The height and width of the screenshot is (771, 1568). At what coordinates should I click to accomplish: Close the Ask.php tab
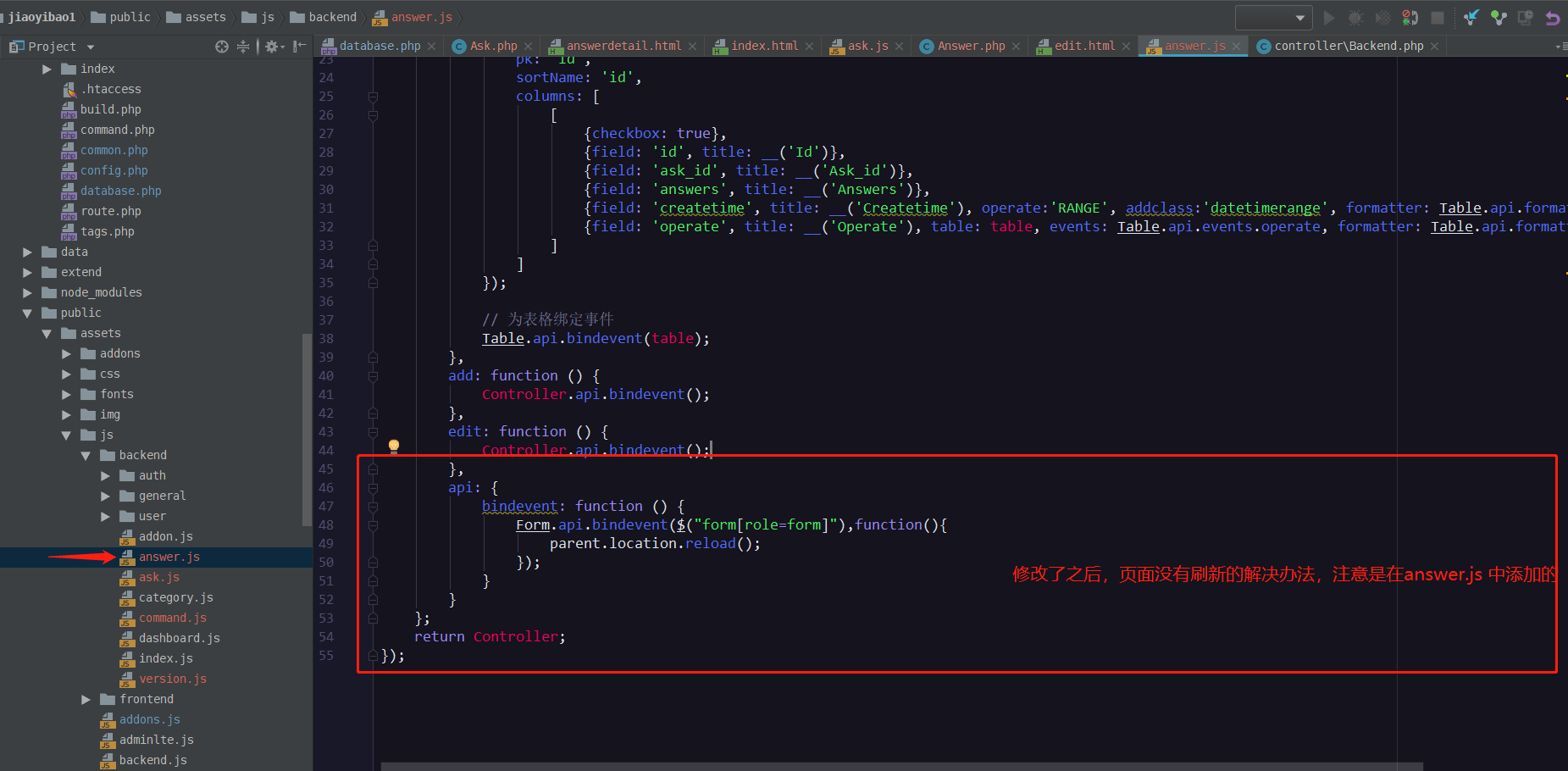pyautogui.click(x=529, y=47)
